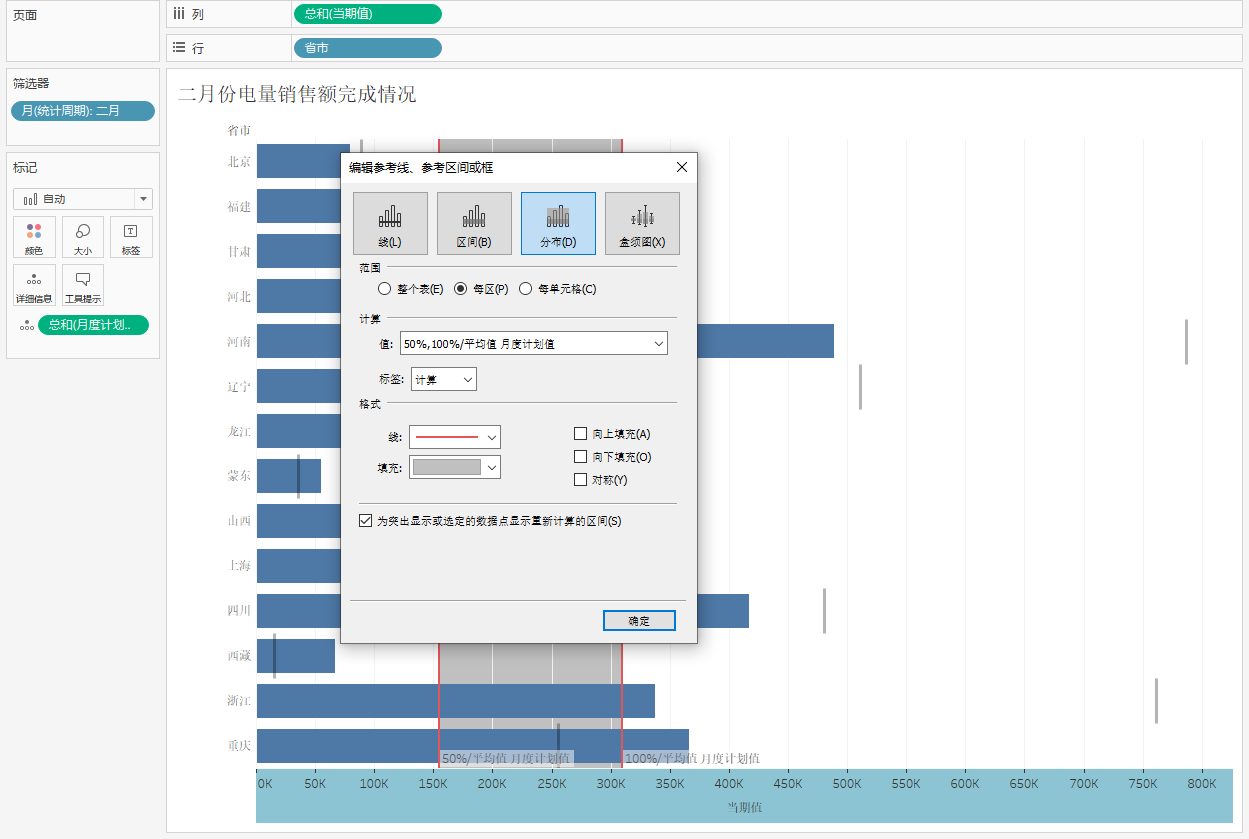Screen dimensions: 1249x839
Task: Click the 月(统计周期): 二月 filter pill
Action: point(83,111)
